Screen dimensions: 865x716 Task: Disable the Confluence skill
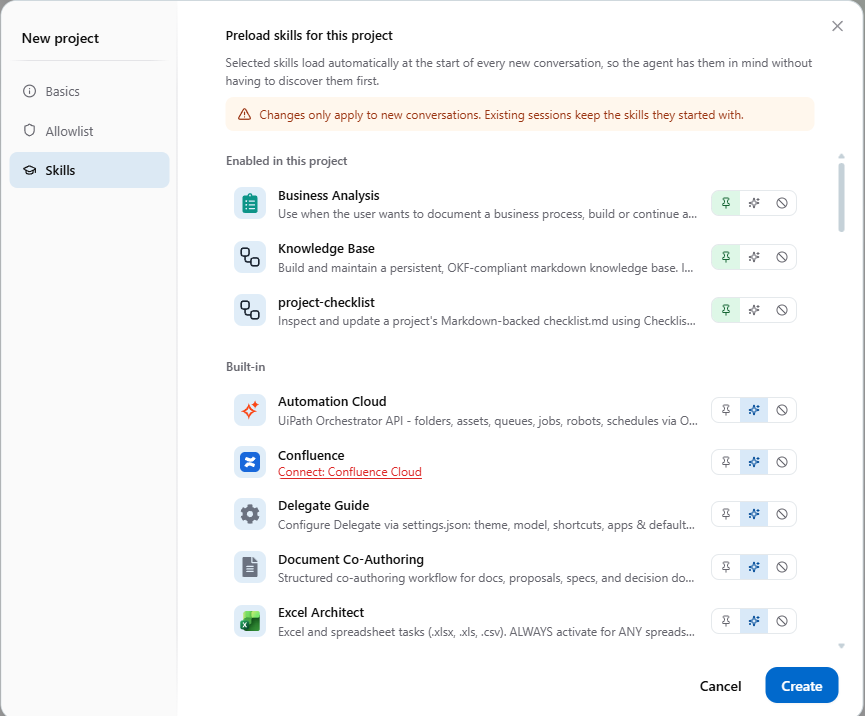[x=782, y=462]
